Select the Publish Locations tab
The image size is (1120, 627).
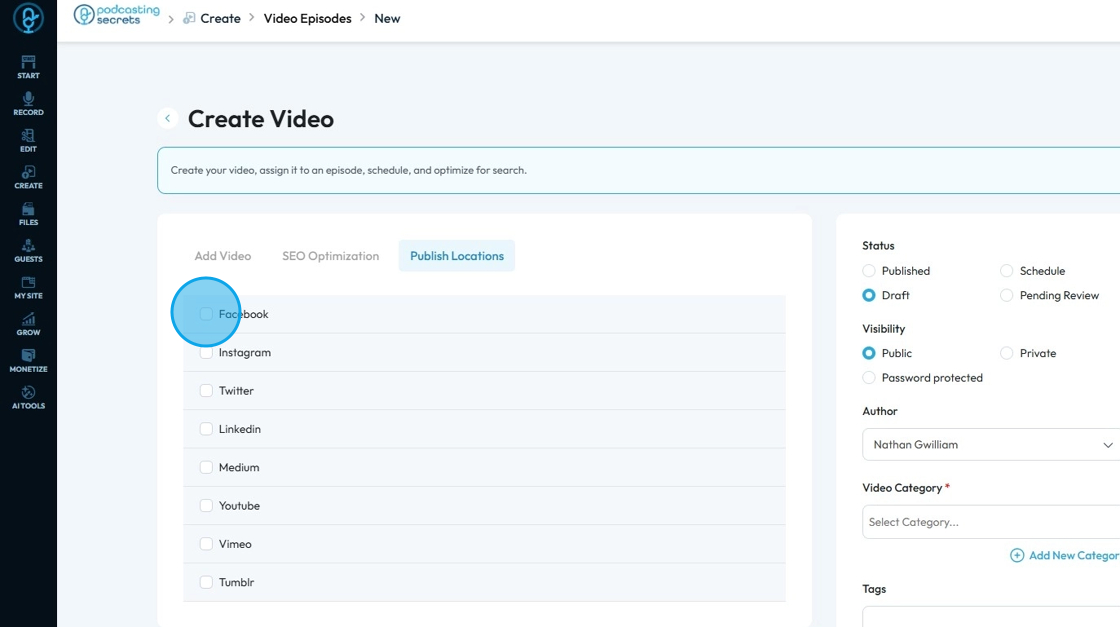point(456,256)
